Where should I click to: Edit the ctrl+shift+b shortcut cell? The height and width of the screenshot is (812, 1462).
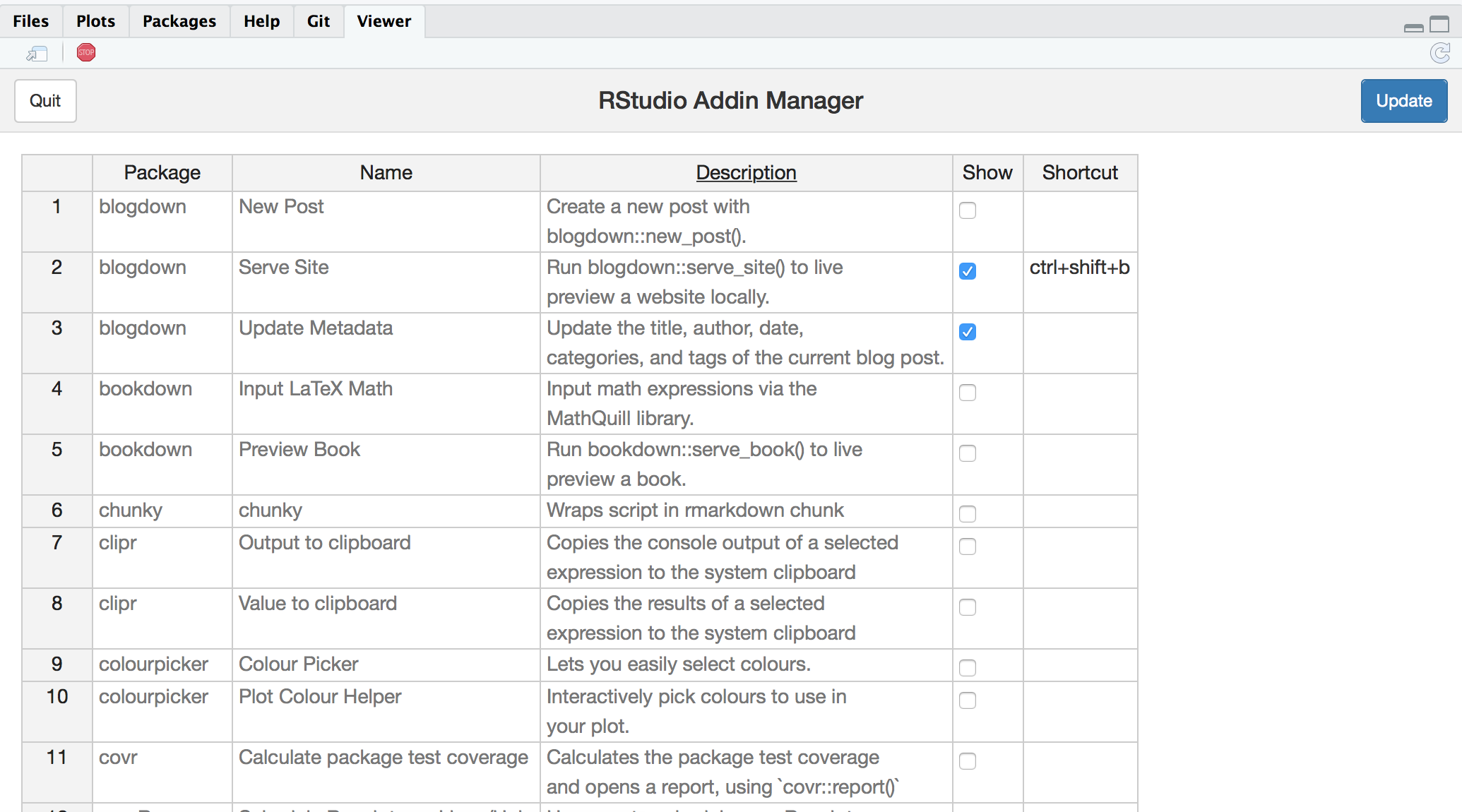pyautogui.click(x=1079, y=268)
